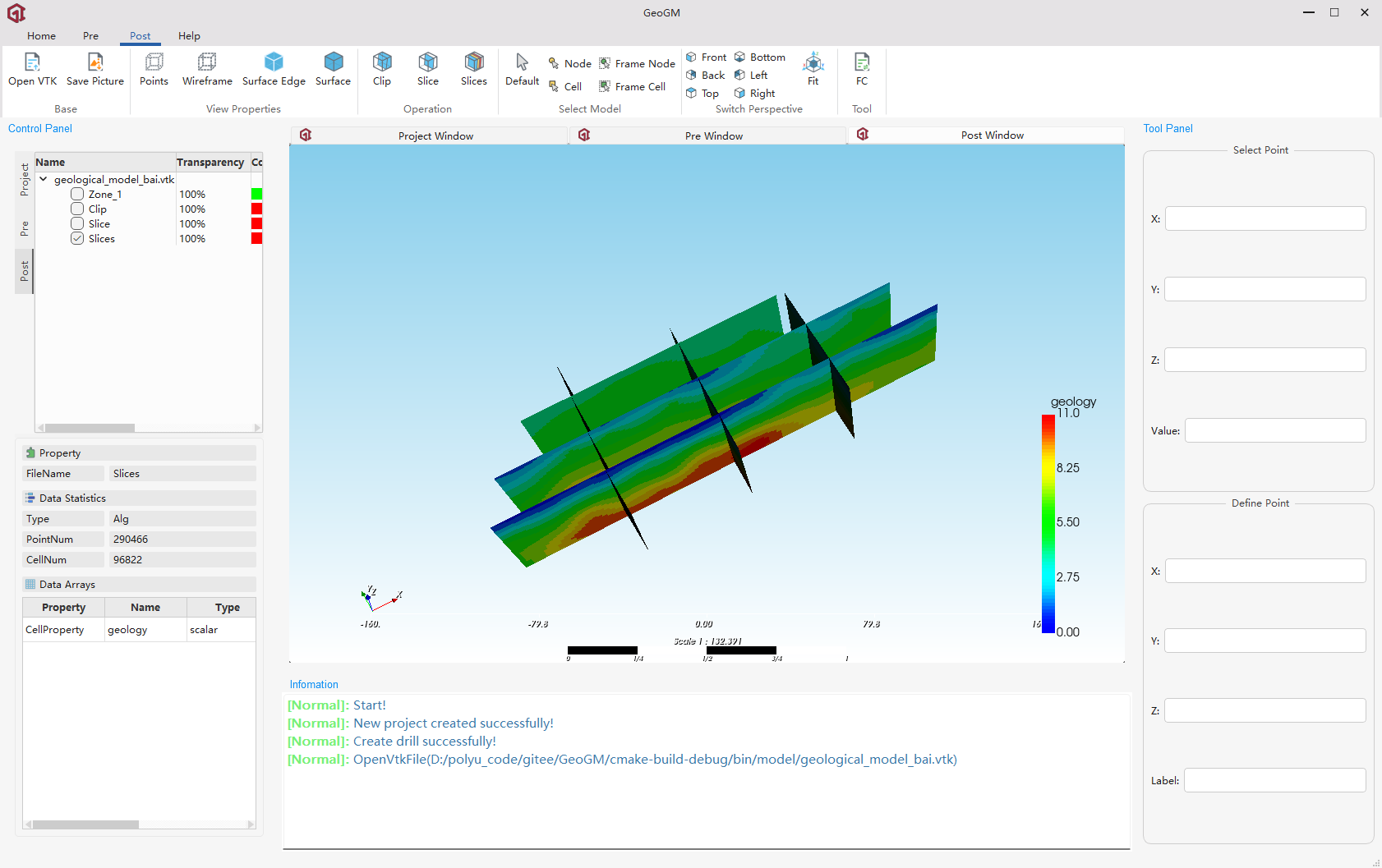Click the green Zone_1 color swatch
The height and width of the screenshot is (868, 1382).
(256, 195)
